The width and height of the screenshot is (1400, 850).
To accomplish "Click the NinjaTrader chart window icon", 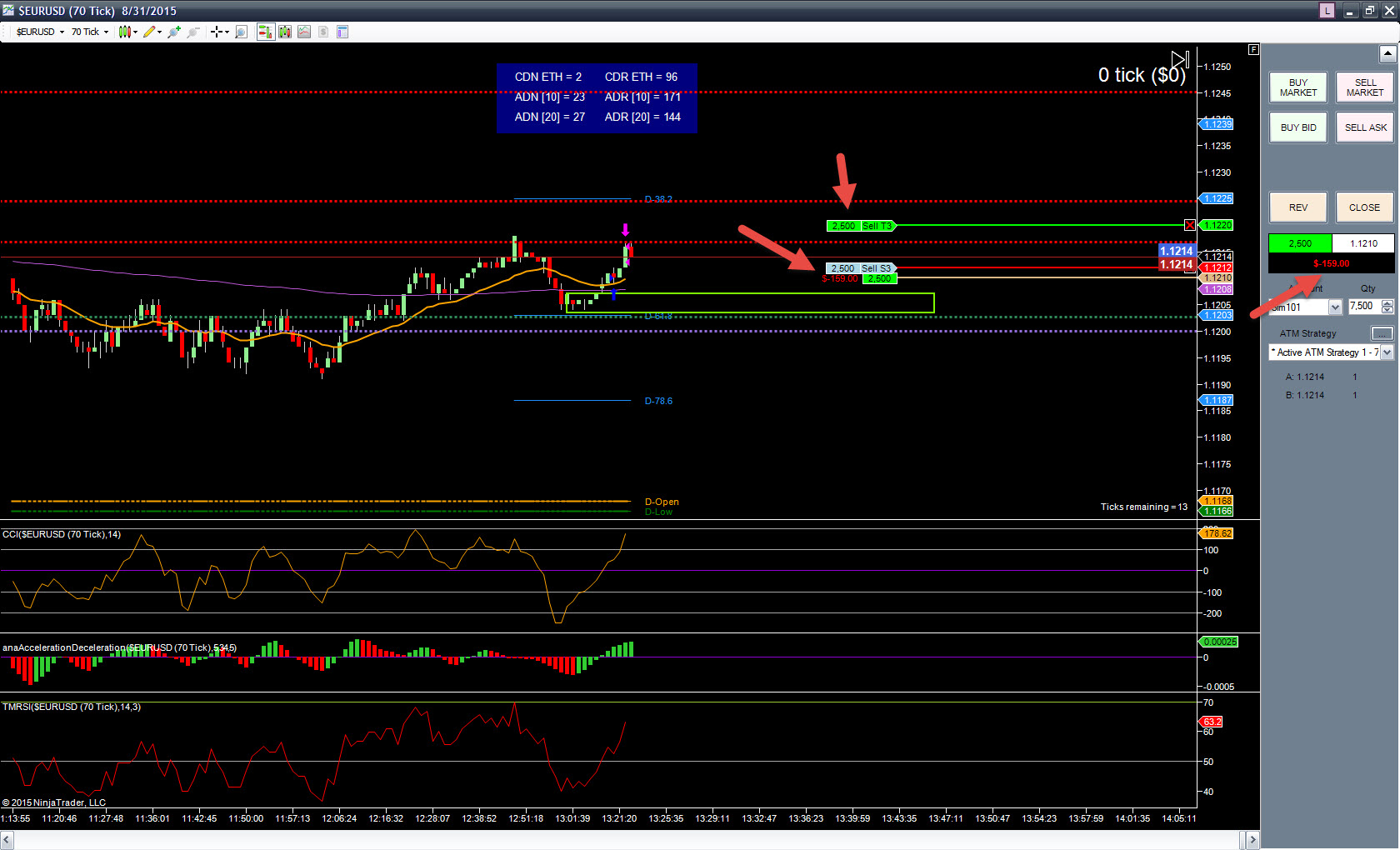I will click(x=8, y=11).
